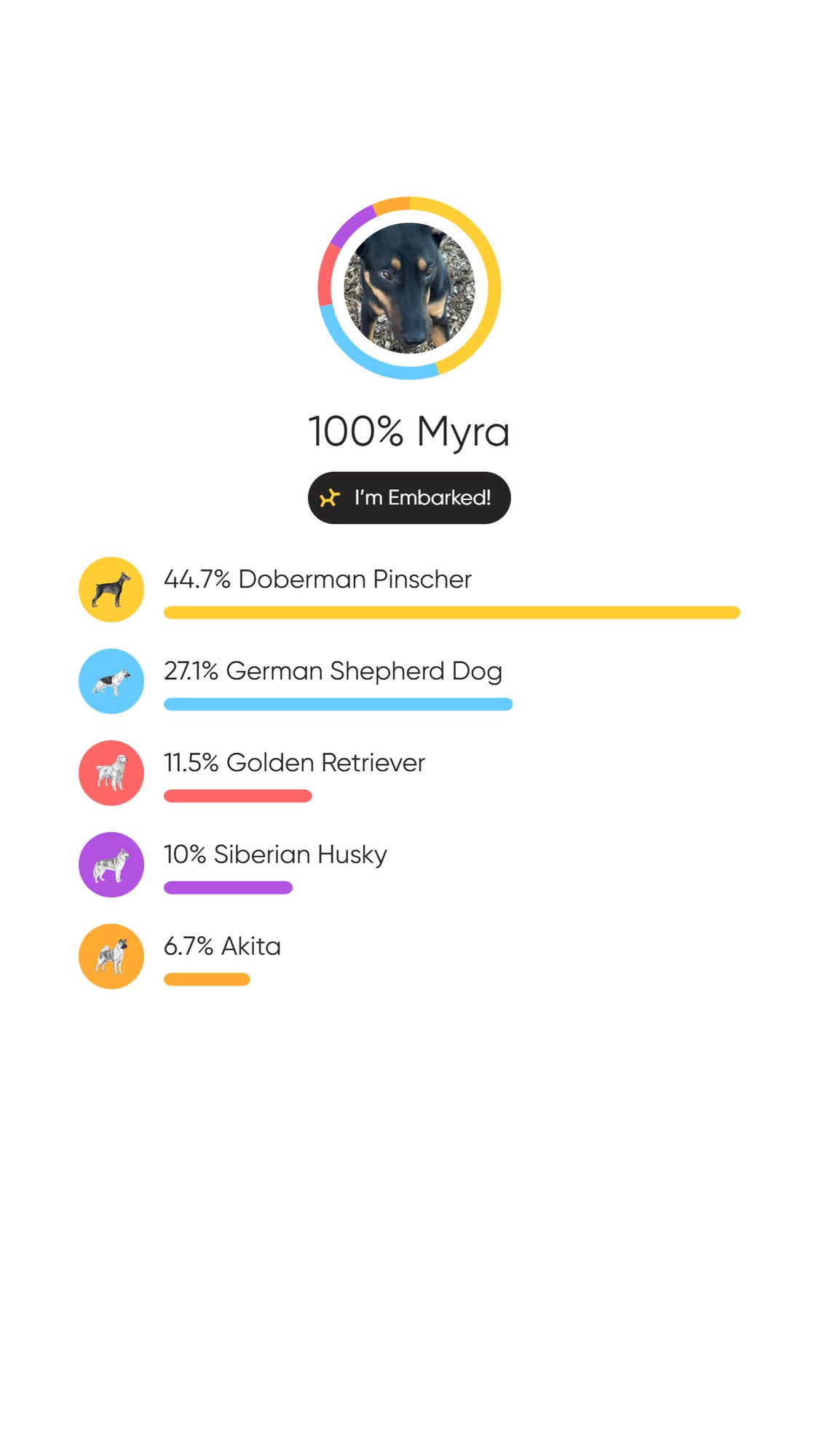The width and height of the screenshot is (819, 1456).
Task: Tap the German Shepherd Dog icon
Action: 111,681
